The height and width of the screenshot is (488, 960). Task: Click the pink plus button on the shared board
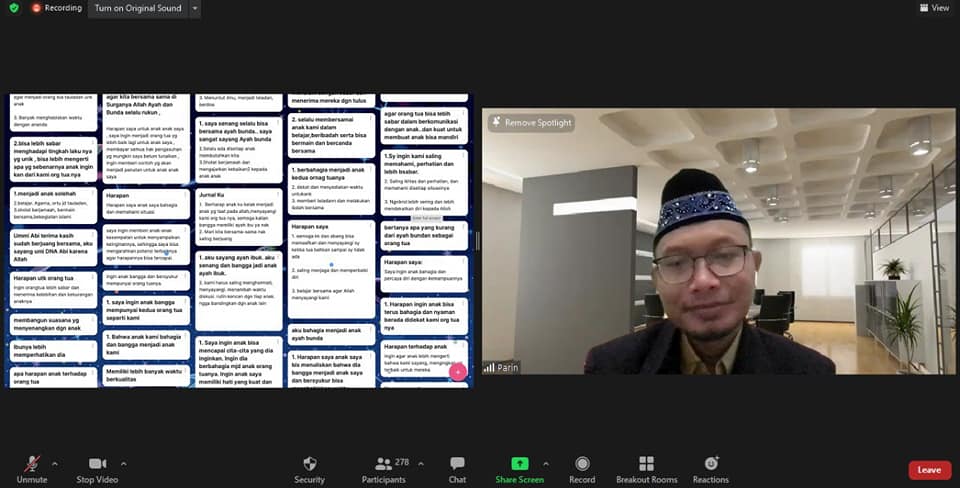[x=457, y=372]
